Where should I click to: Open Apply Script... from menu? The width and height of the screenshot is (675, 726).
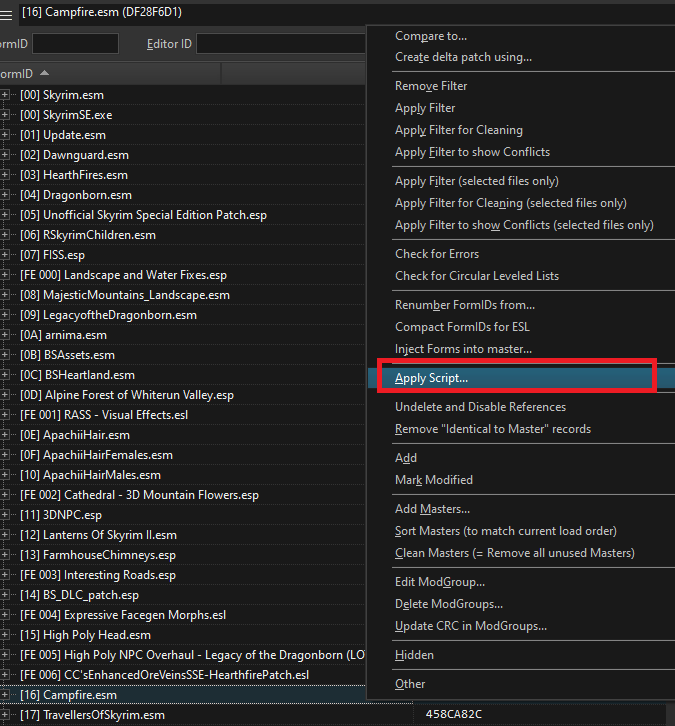click(431, 378)
